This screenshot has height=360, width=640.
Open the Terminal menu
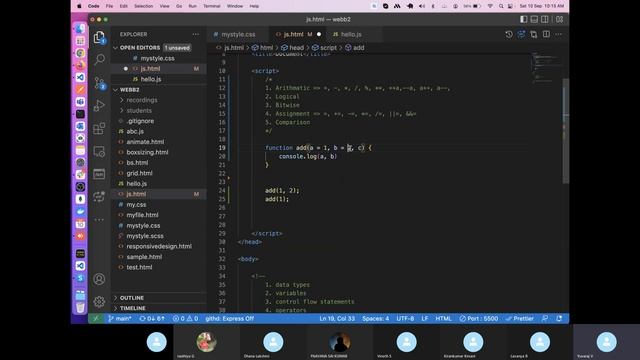pyautogui.click(x=212, y=6)
